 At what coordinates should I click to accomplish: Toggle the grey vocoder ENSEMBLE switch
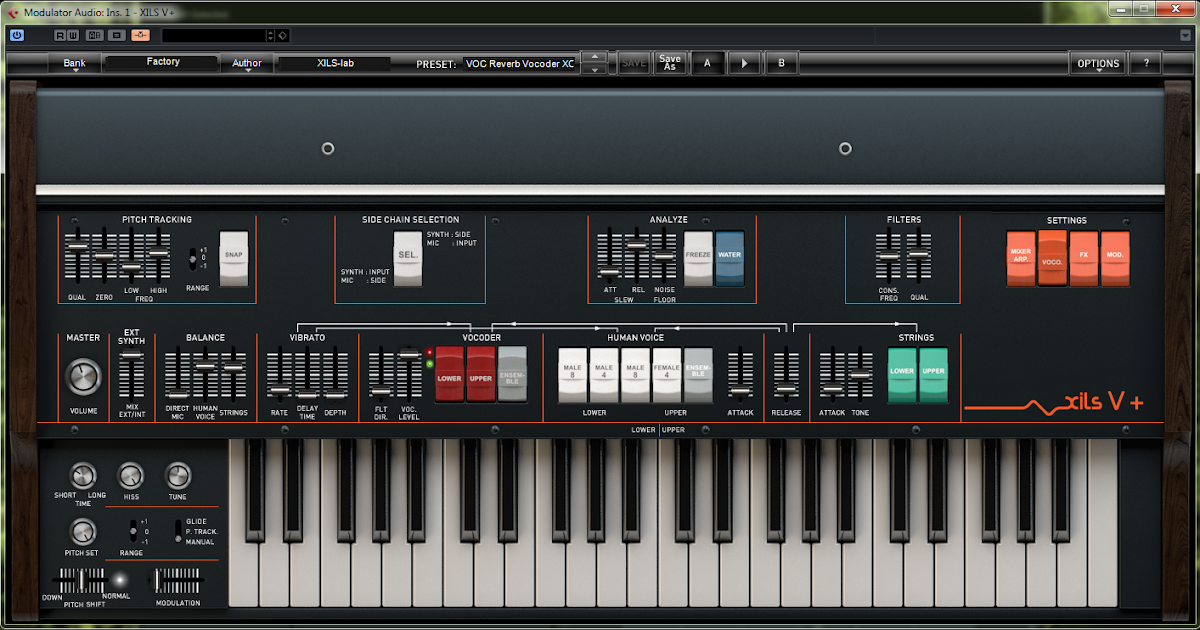pos(512,375)
